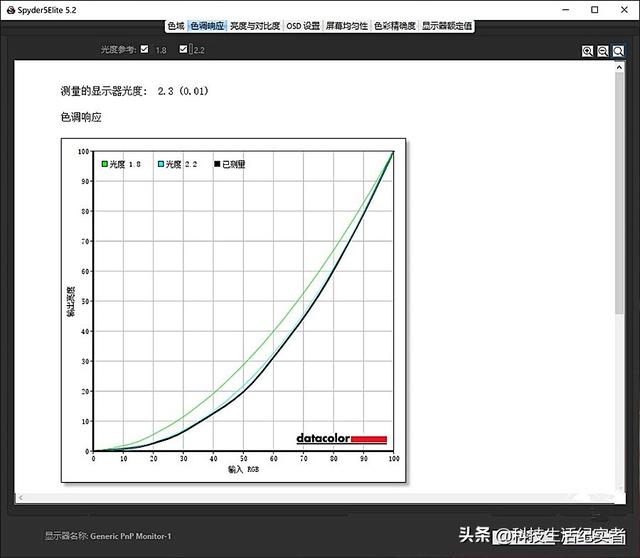The width and height of the screenshot is (640, 558).
Task: Toggle the 1.8 gamma reference checkbox
Action: coord(144,49)
